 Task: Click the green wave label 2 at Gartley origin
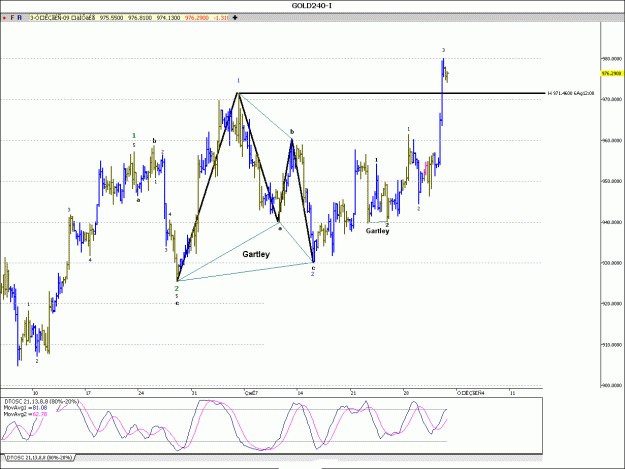177,288
